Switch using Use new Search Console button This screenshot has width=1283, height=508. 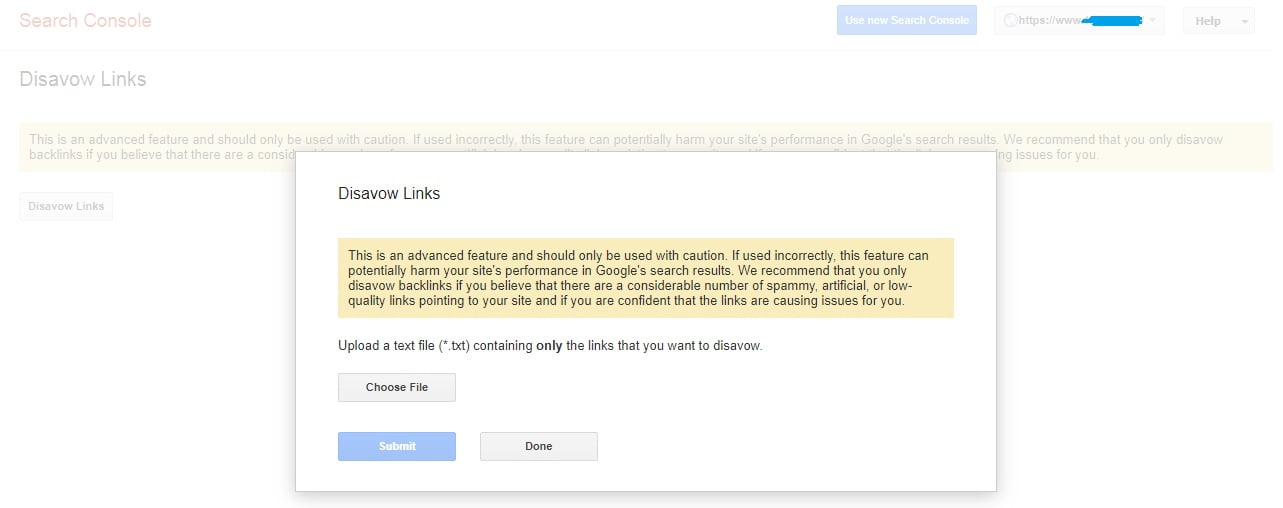click(907, 20)
